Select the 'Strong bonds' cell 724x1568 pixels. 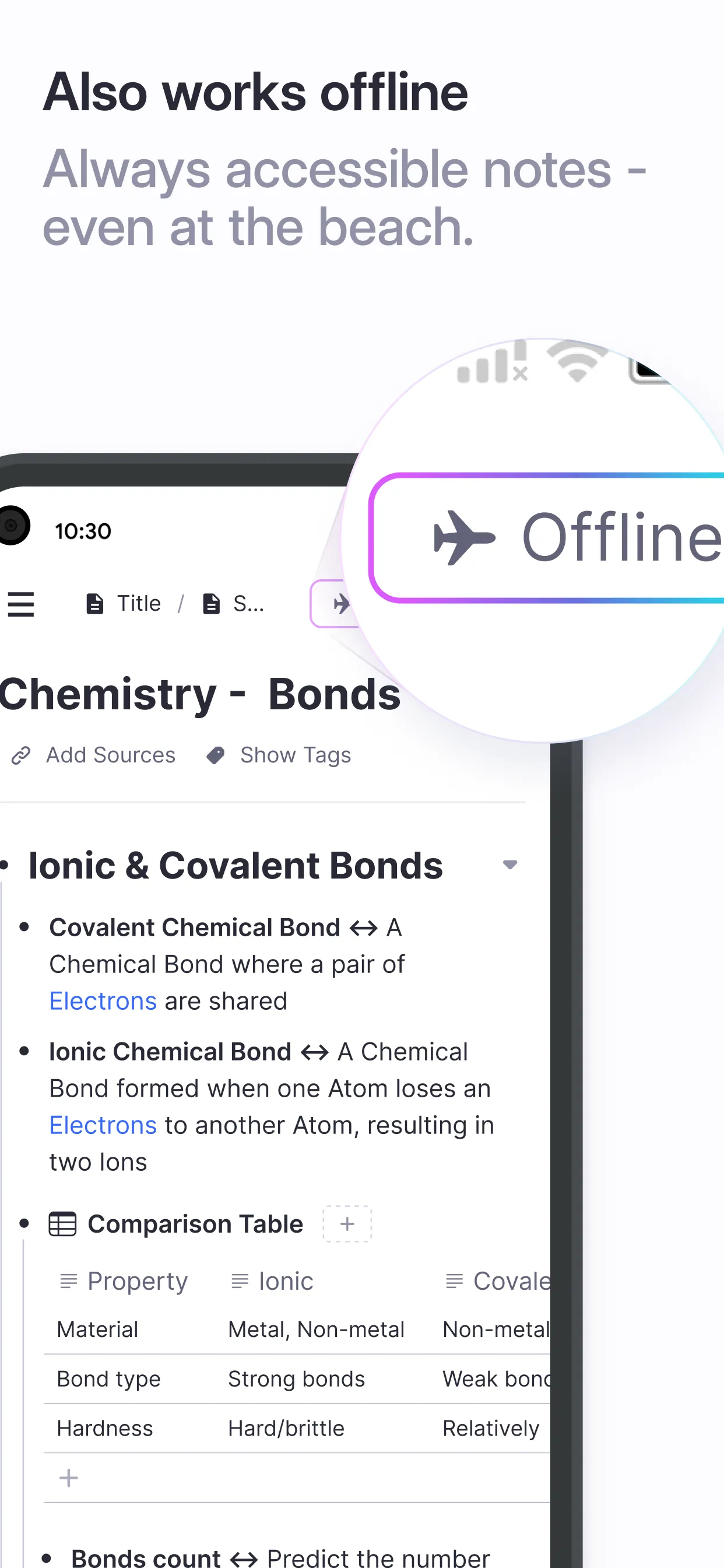(297, 1380)
